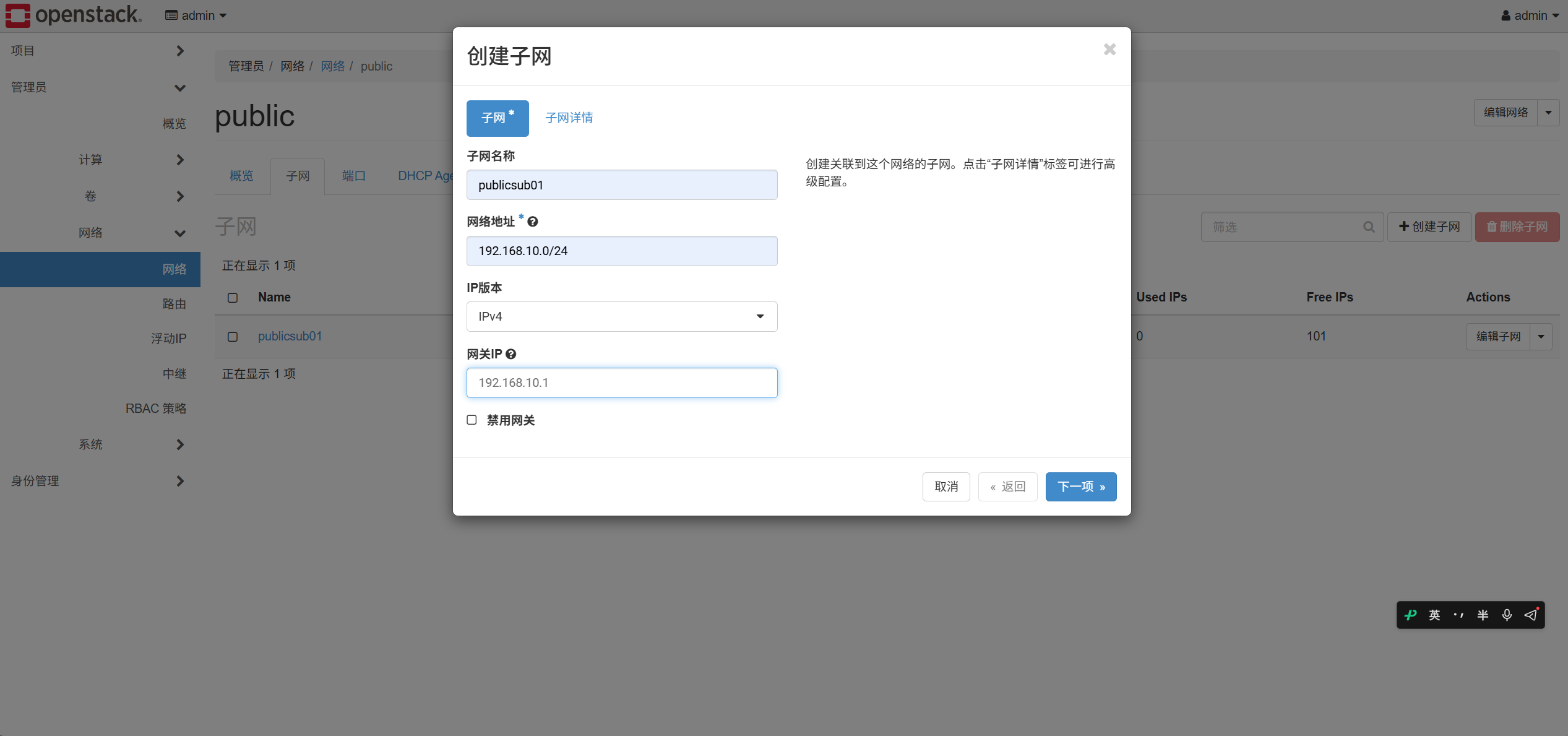Viewport: 1568px width, 736px height.
Task: Expand 编辑网络 dropdown arrow
Action: (x=1548, y=113)
